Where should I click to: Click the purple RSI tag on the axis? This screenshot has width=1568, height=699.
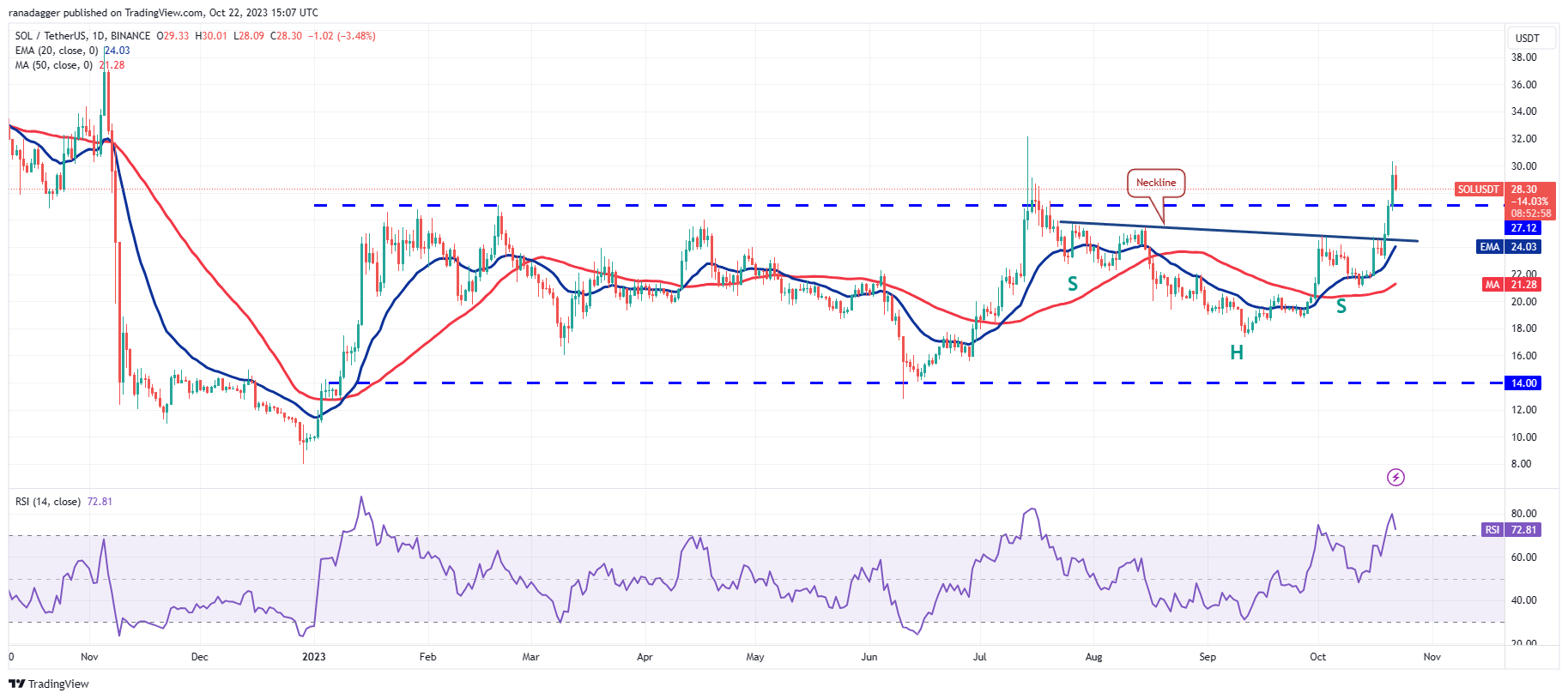tap(1492, 530)
